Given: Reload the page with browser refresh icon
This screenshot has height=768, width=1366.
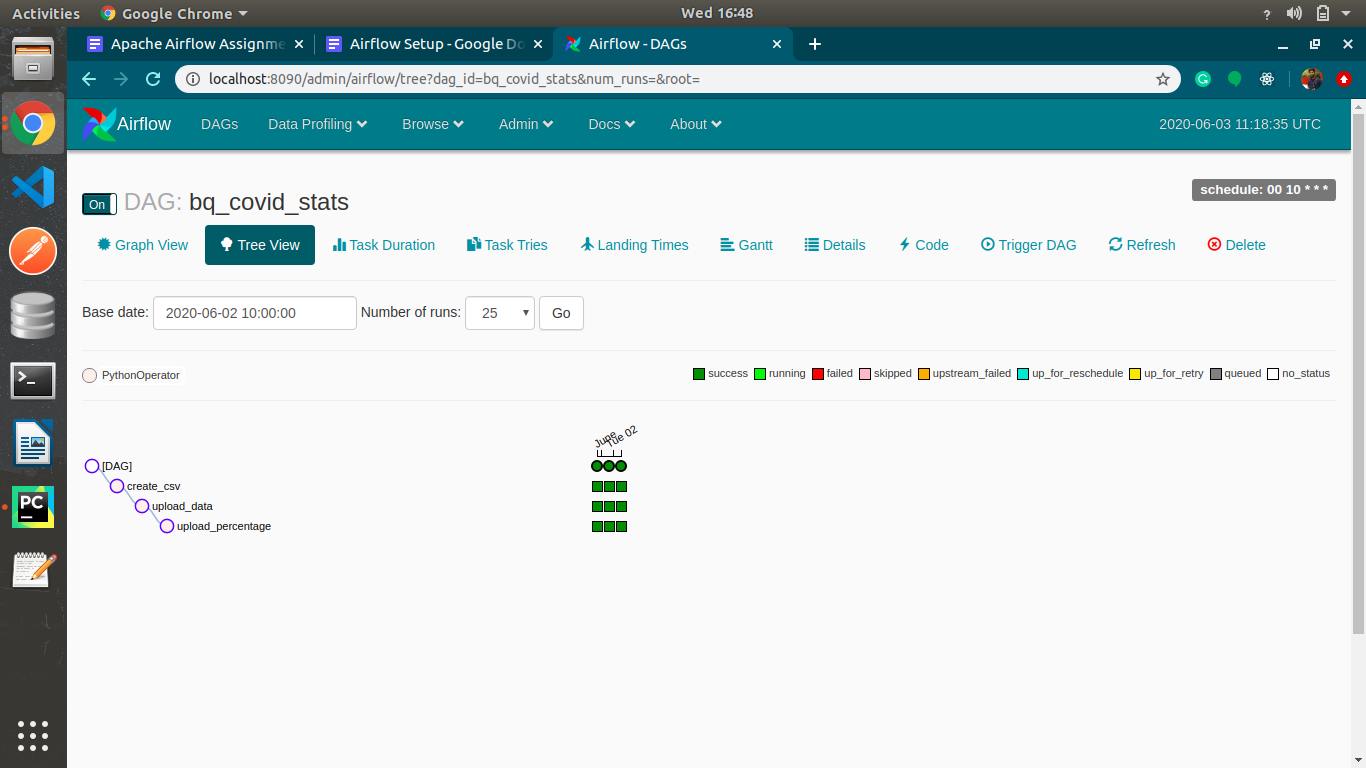Looking at the screenshot, I should tap(153, 79).
